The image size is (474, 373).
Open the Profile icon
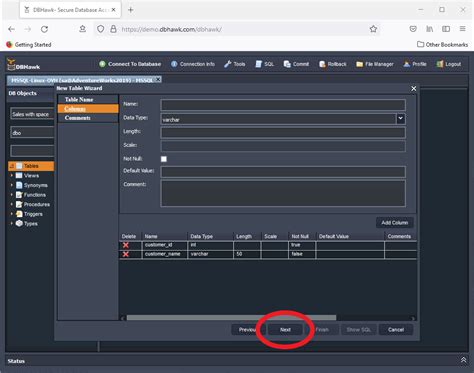pos(406,64)
